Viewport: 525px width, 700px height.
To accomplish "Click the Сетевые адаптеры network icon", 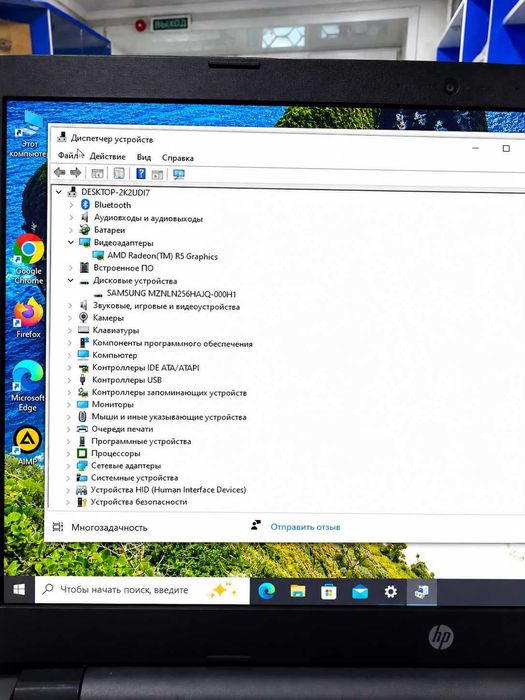I will click(x=82, y=465).
